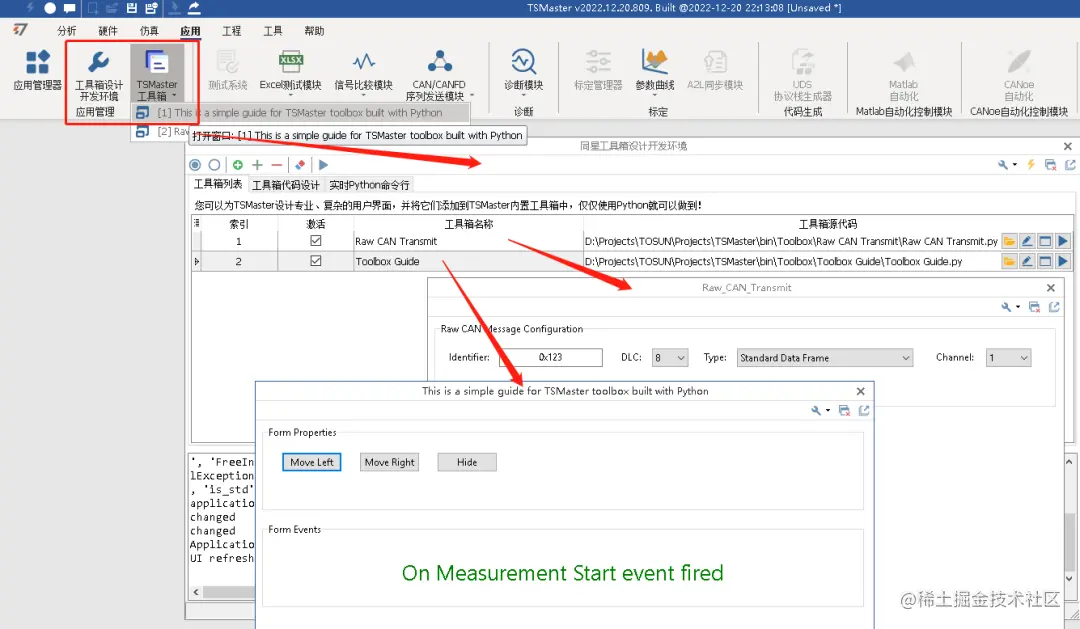This screenshot has width=1080, height=629.
Task: Open the 分析 ribbon tab
Action: tap(67, 31)
